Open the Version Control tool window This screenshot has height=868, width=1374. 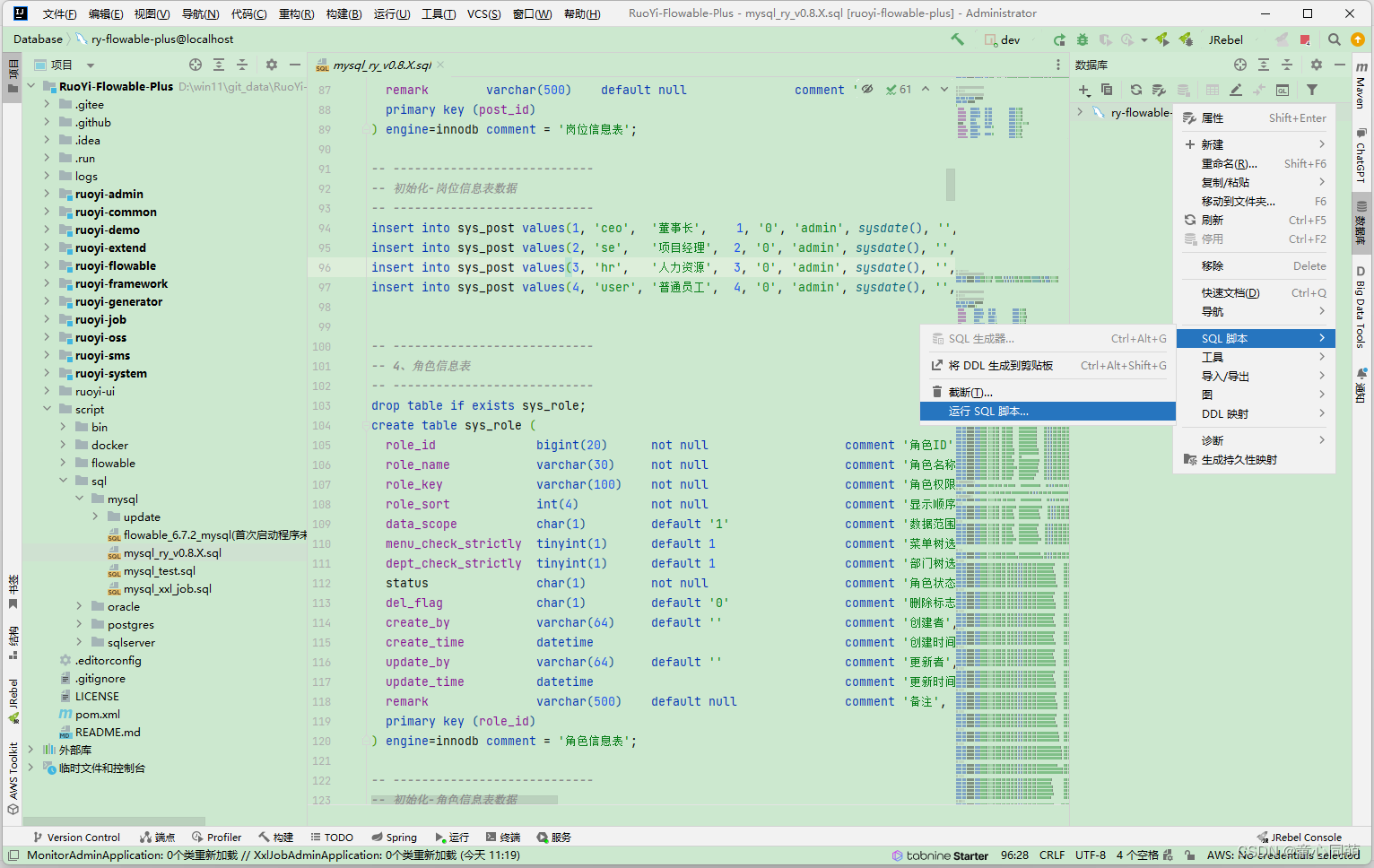(x=75, y=838)
